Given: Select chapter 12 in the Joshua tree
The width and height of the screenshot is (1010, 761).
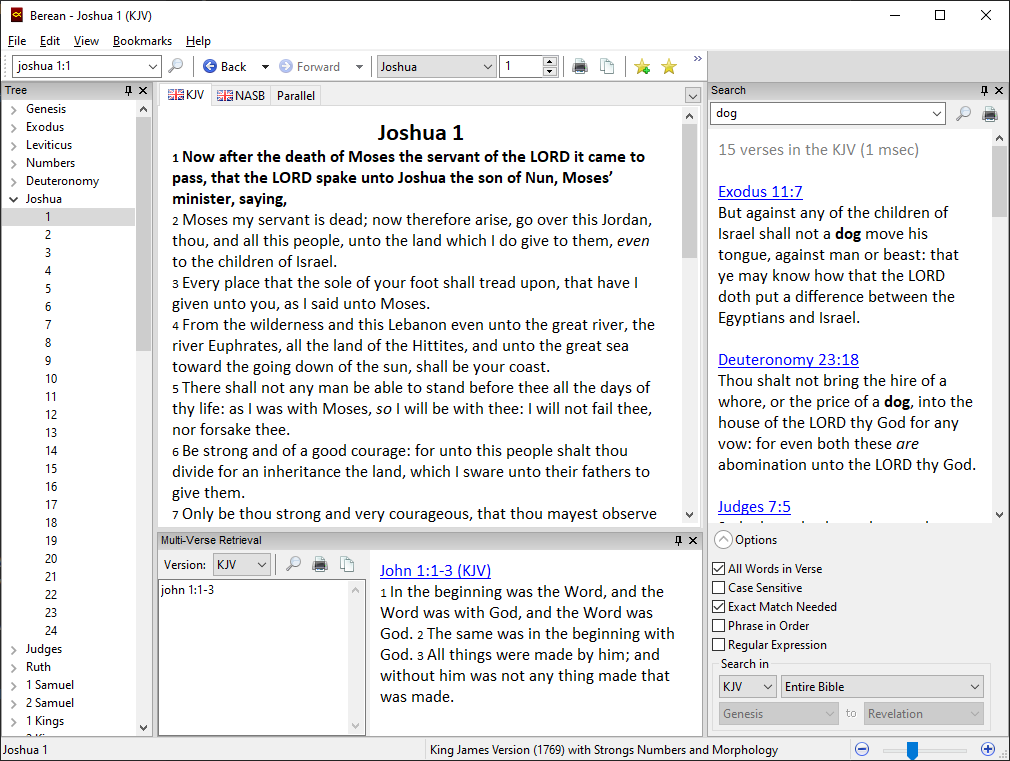Looking at the screenshot, I should (51, 415).
